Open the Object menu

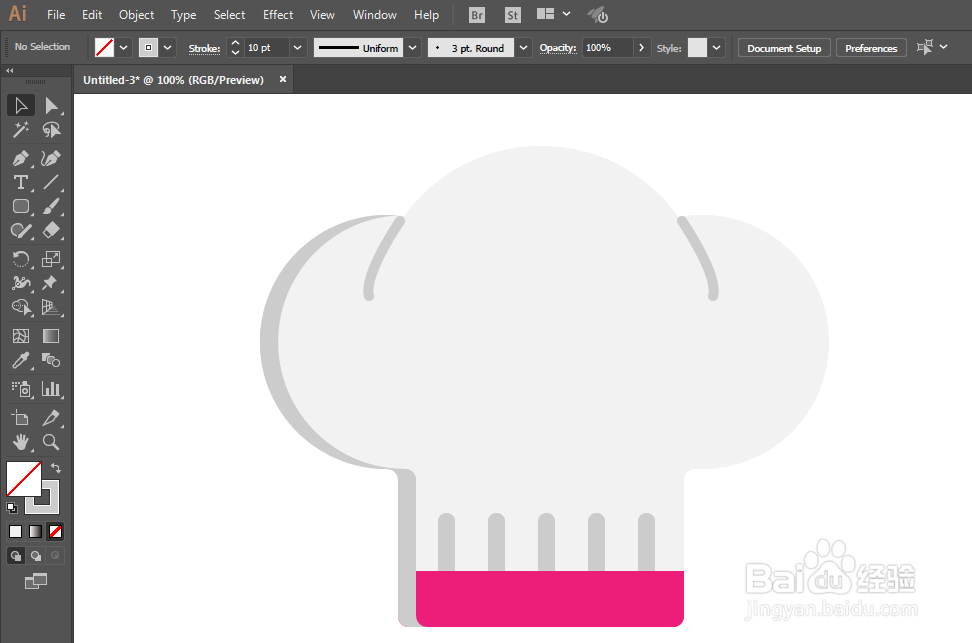coord(136,15)
